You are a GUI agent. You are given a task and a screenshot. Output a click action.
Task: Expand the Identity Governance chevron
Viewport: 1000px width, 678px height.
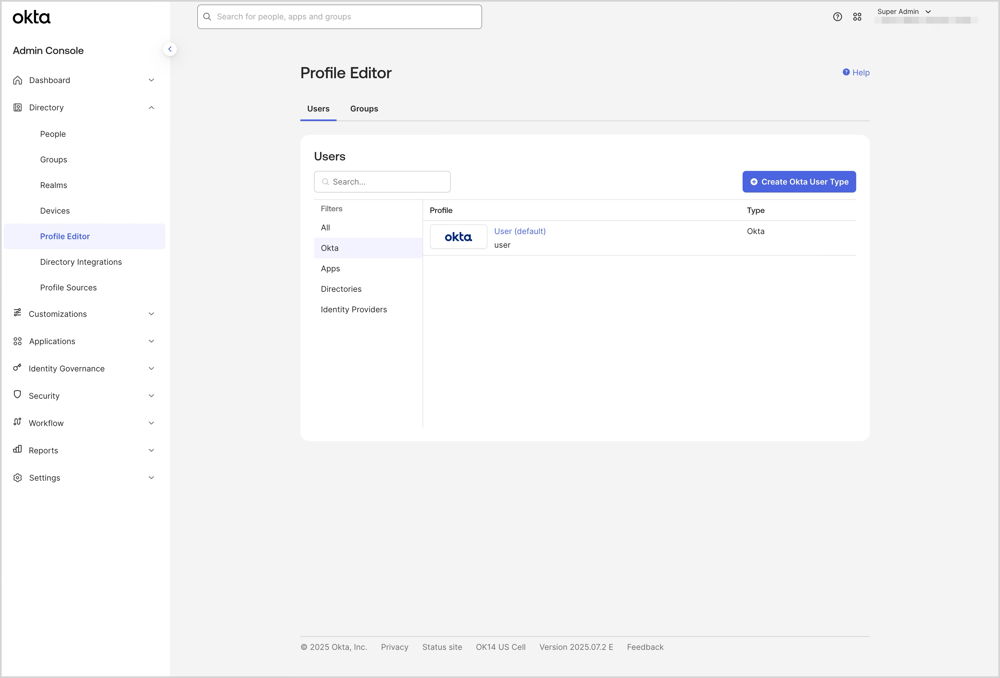[151, 369]
